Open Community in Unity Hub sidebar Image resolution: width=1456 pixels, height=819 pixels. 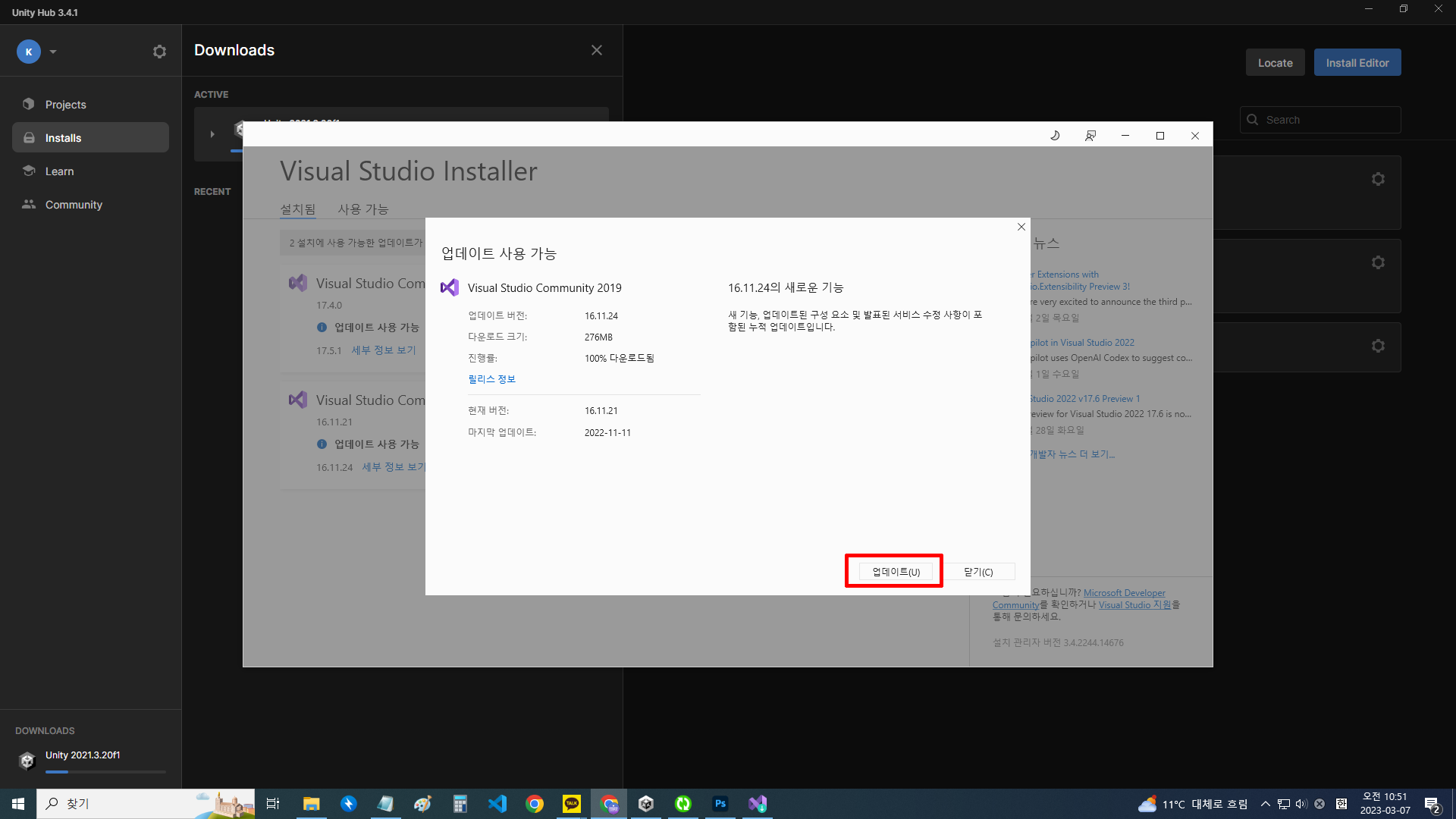[90, 205]
